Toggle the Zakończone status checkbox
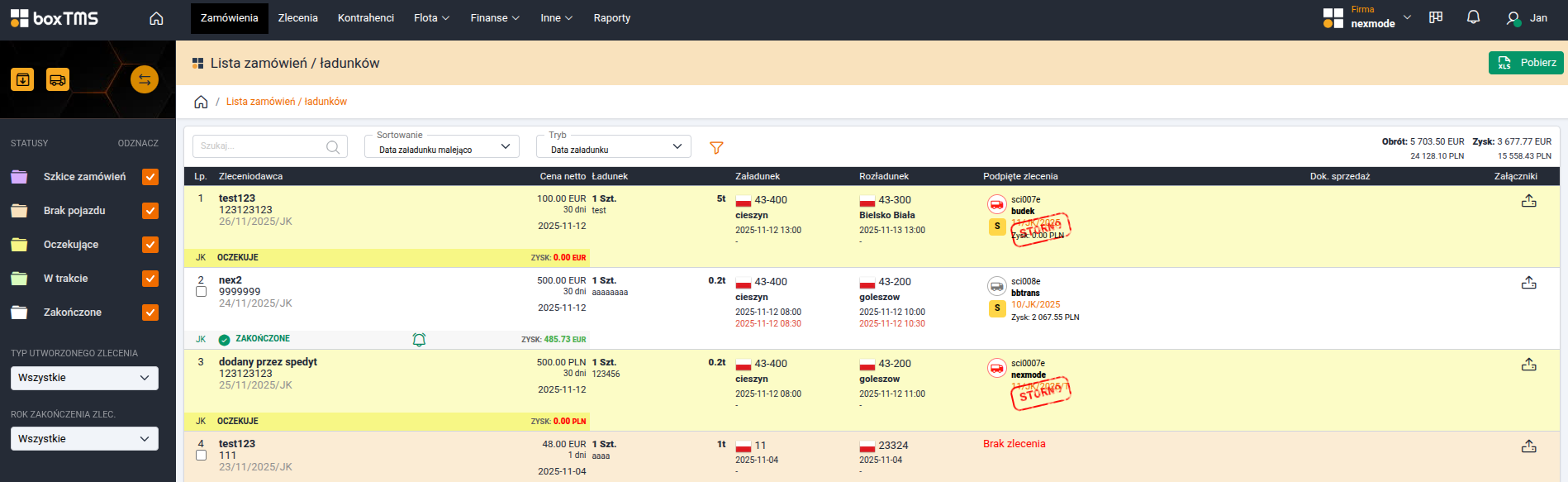Image resolution: width=1568 pixels, height=482 pixels. (150, 313)
